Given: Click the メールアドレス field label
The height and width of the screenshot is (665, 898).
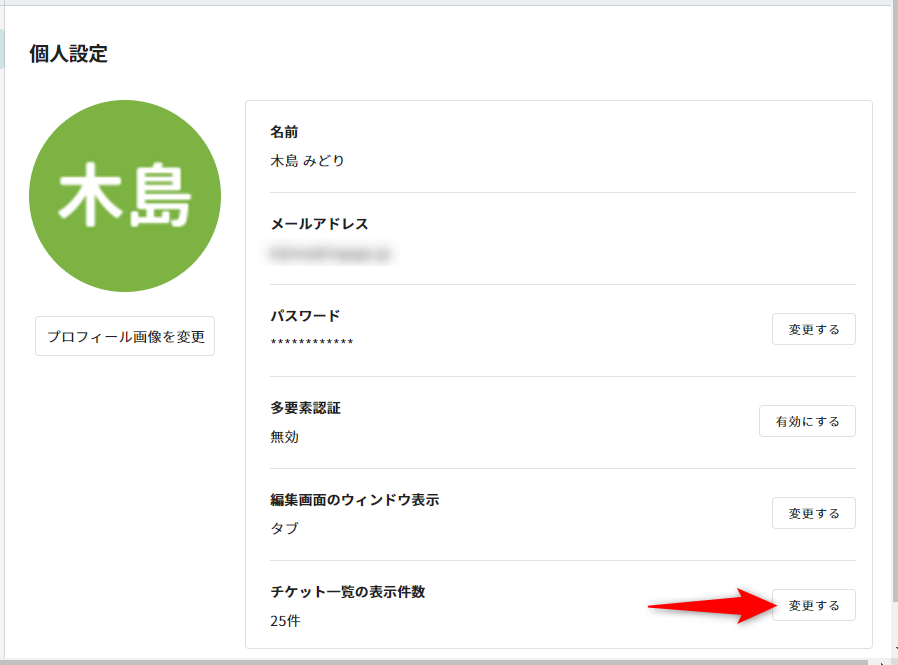Looking at the screenshot, I should [x=319, y=224].
